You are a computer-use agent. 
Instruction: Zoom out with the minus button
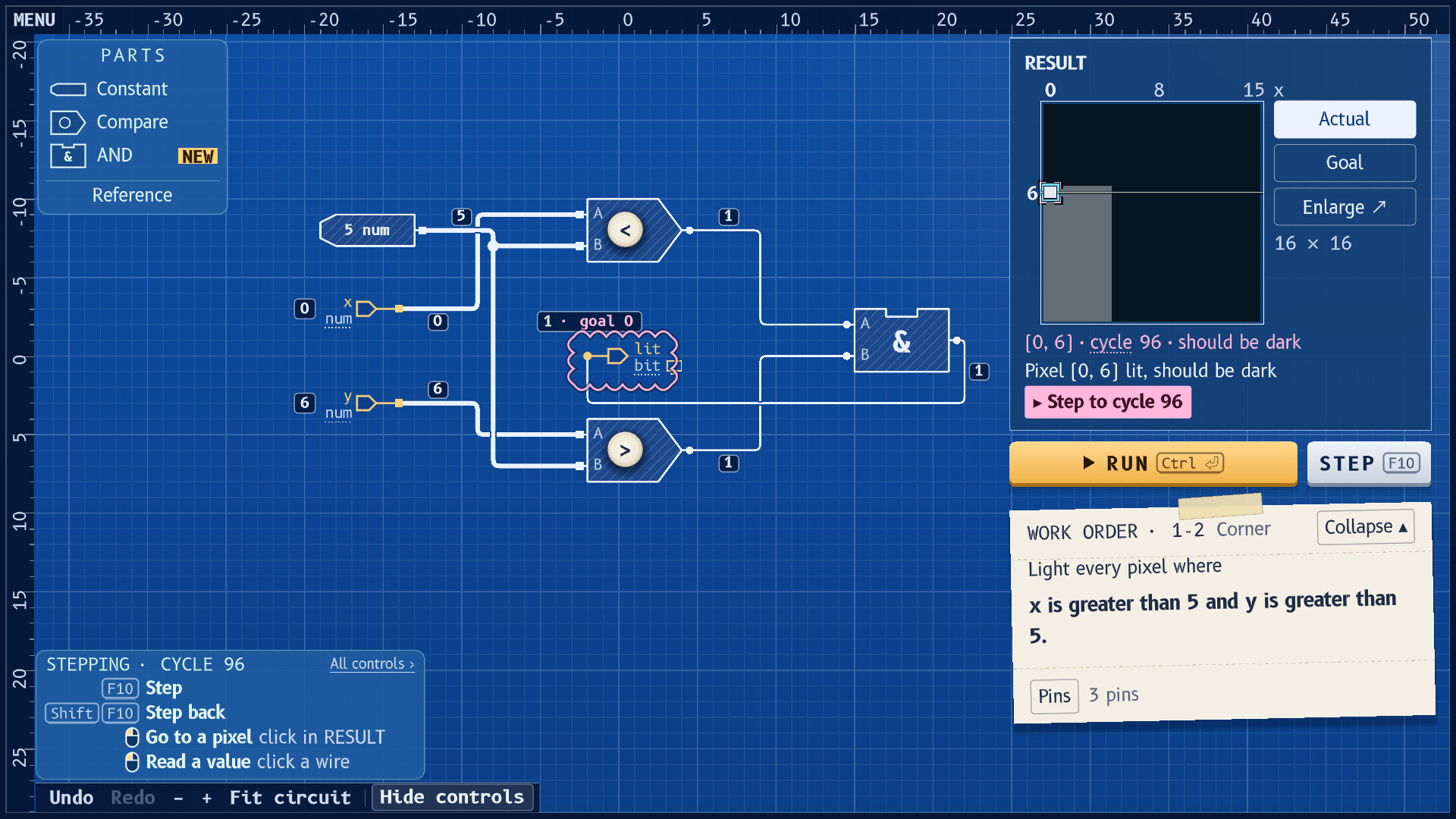tap(178, 799)
